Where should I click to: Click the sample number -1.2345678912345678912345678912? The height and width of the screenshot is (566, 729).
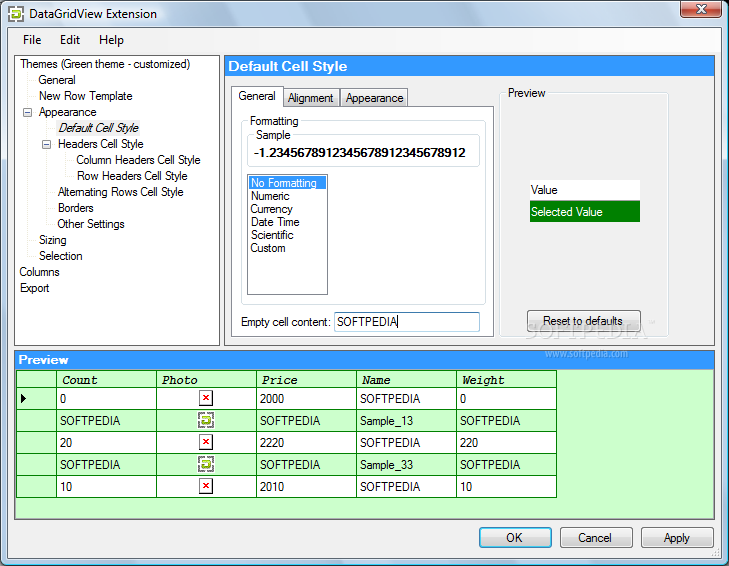(359, 153)
